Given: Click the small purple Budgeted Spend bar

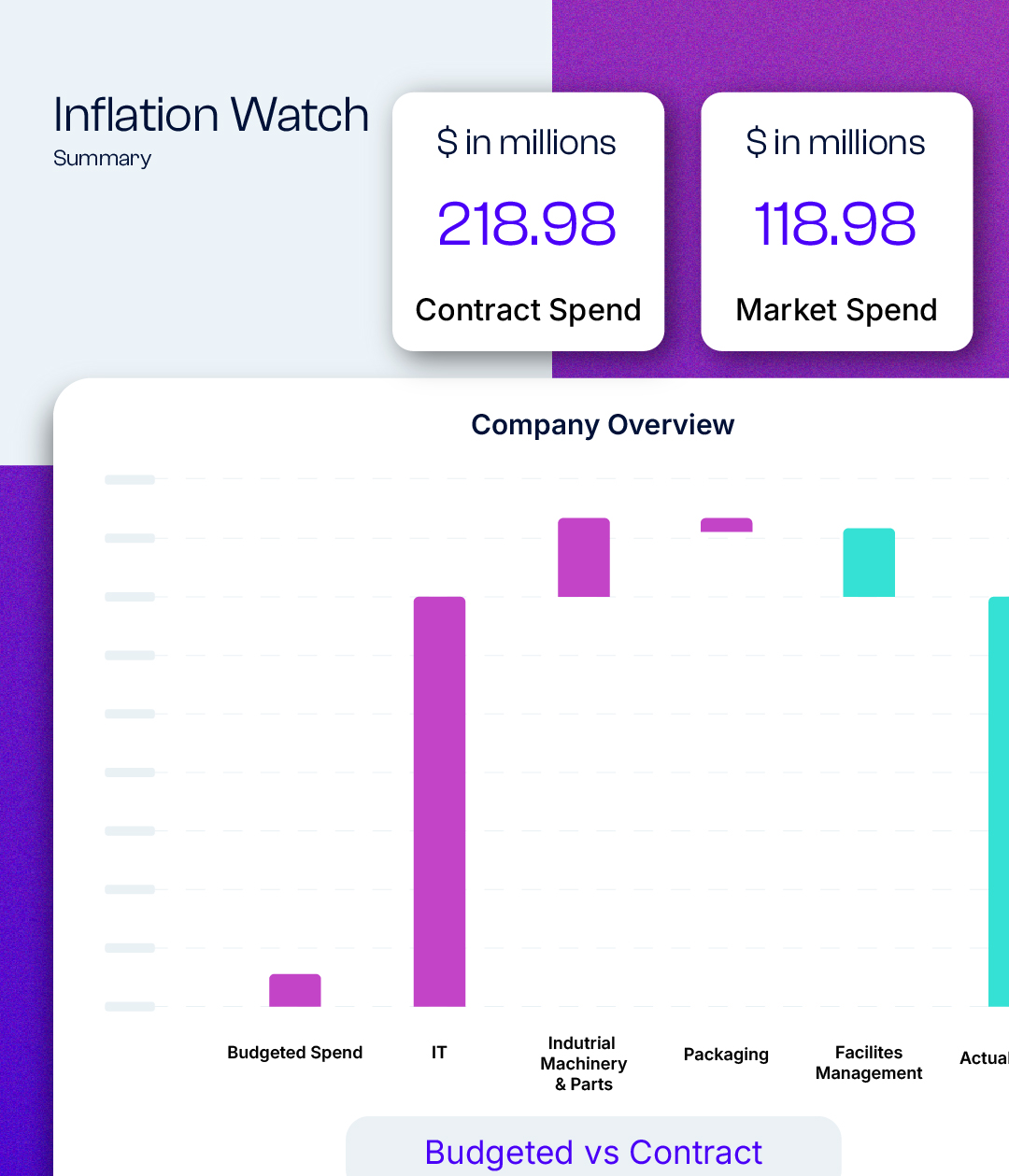Looking at the screenshot, I should (295, 990).
